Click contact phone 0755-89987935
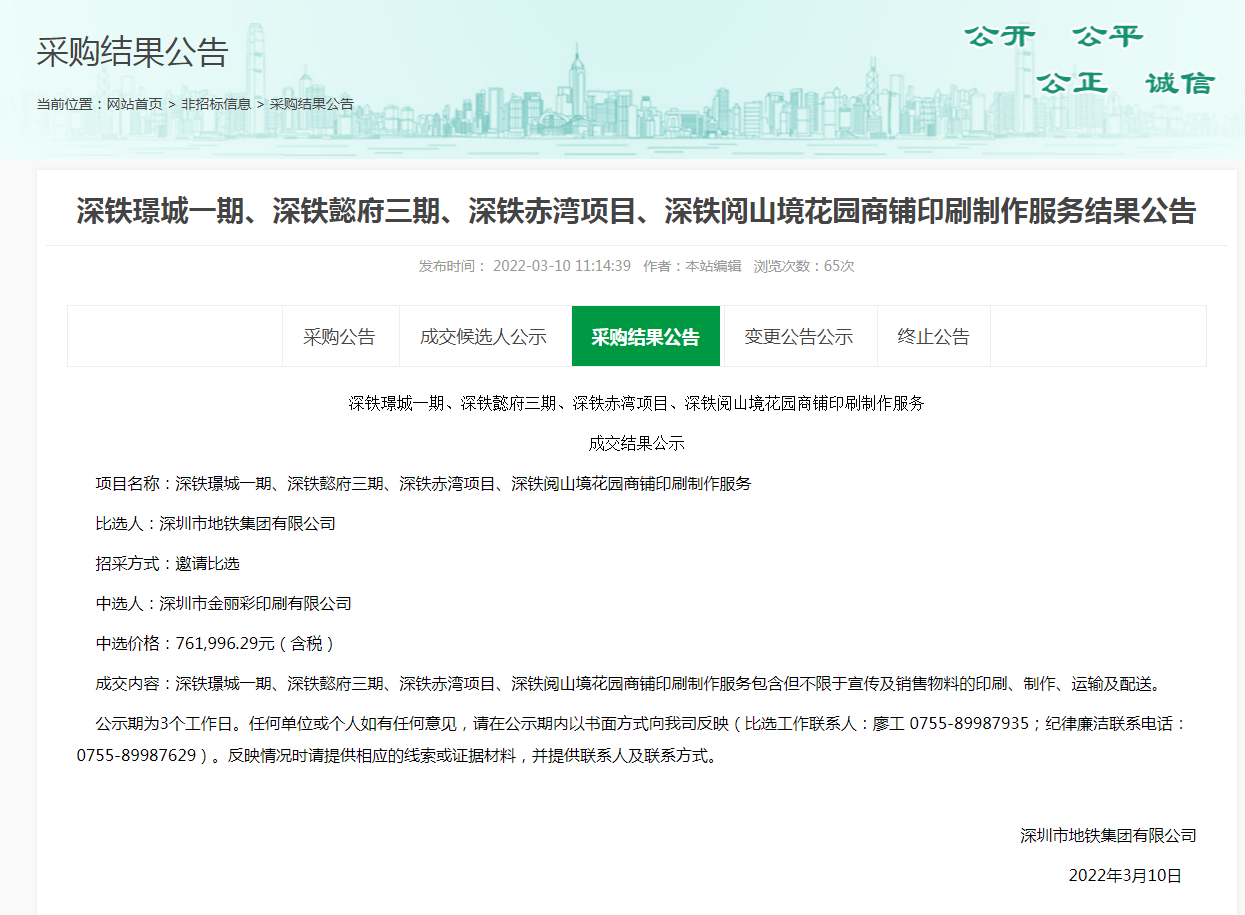Viewport: 1245px width, 915px height. (969, 723)
